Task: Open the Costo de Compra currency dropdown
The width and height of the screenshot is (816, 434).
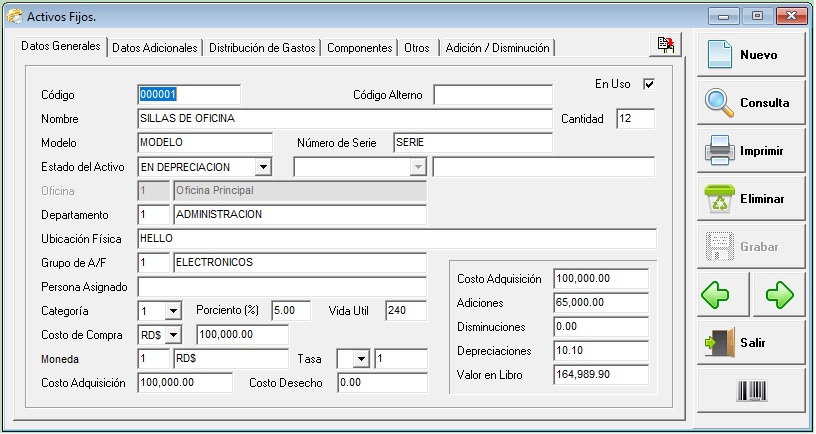Action: click(x=172, y=335)
